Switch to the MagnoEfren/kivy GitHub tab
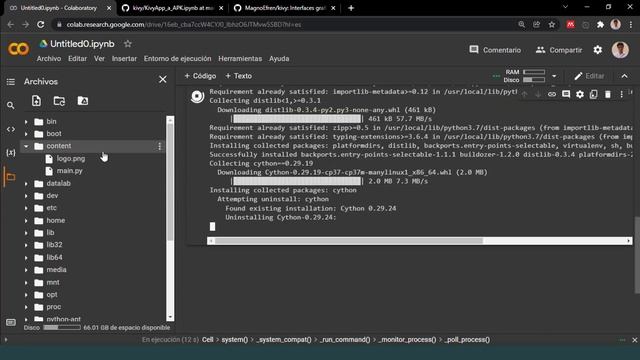 pyautogui.click(x=284, y=8)
